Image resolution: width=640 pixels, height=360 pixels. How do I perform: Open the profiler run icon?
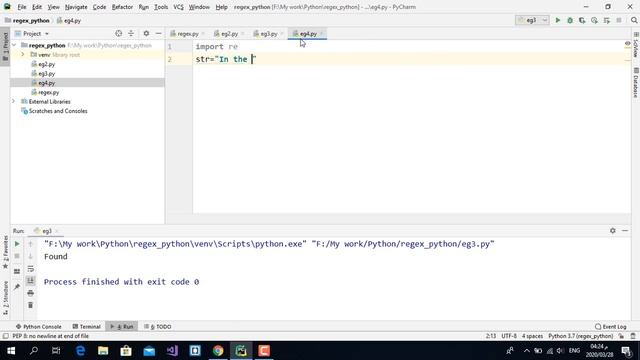click(594, 20)
